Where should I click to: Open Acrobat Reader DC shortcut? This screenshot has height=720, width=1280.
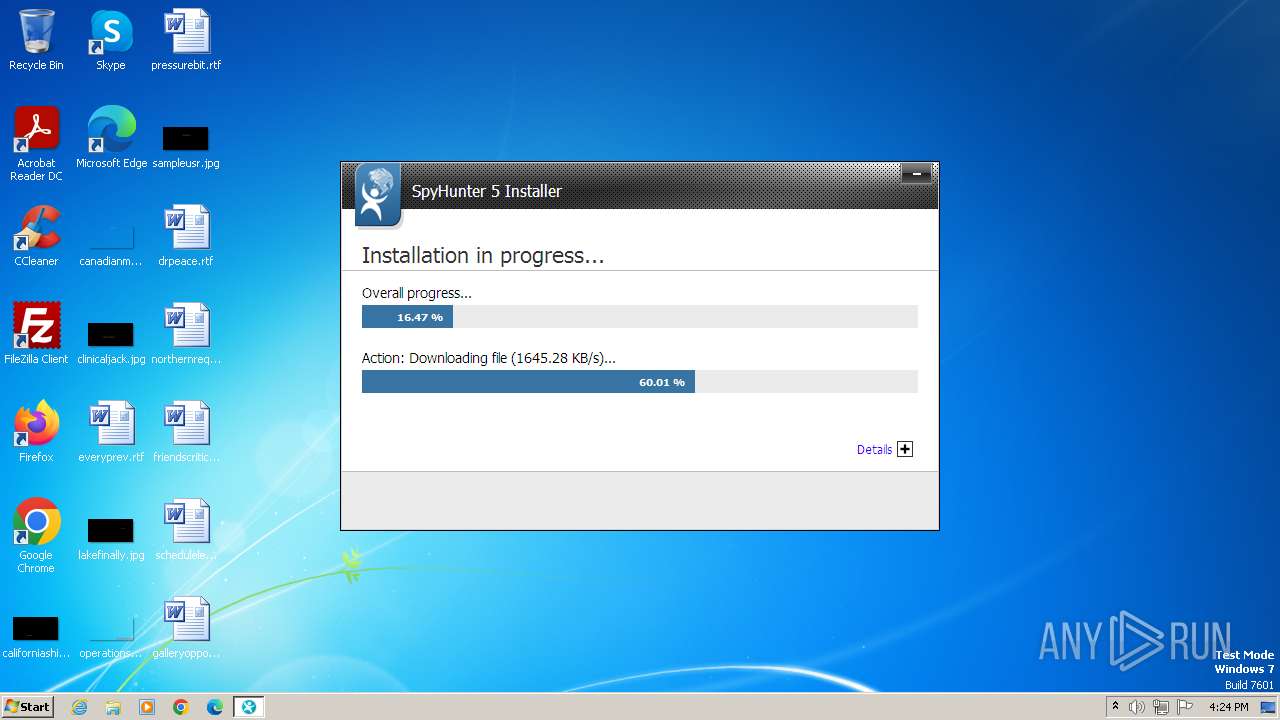click(36, 145)
